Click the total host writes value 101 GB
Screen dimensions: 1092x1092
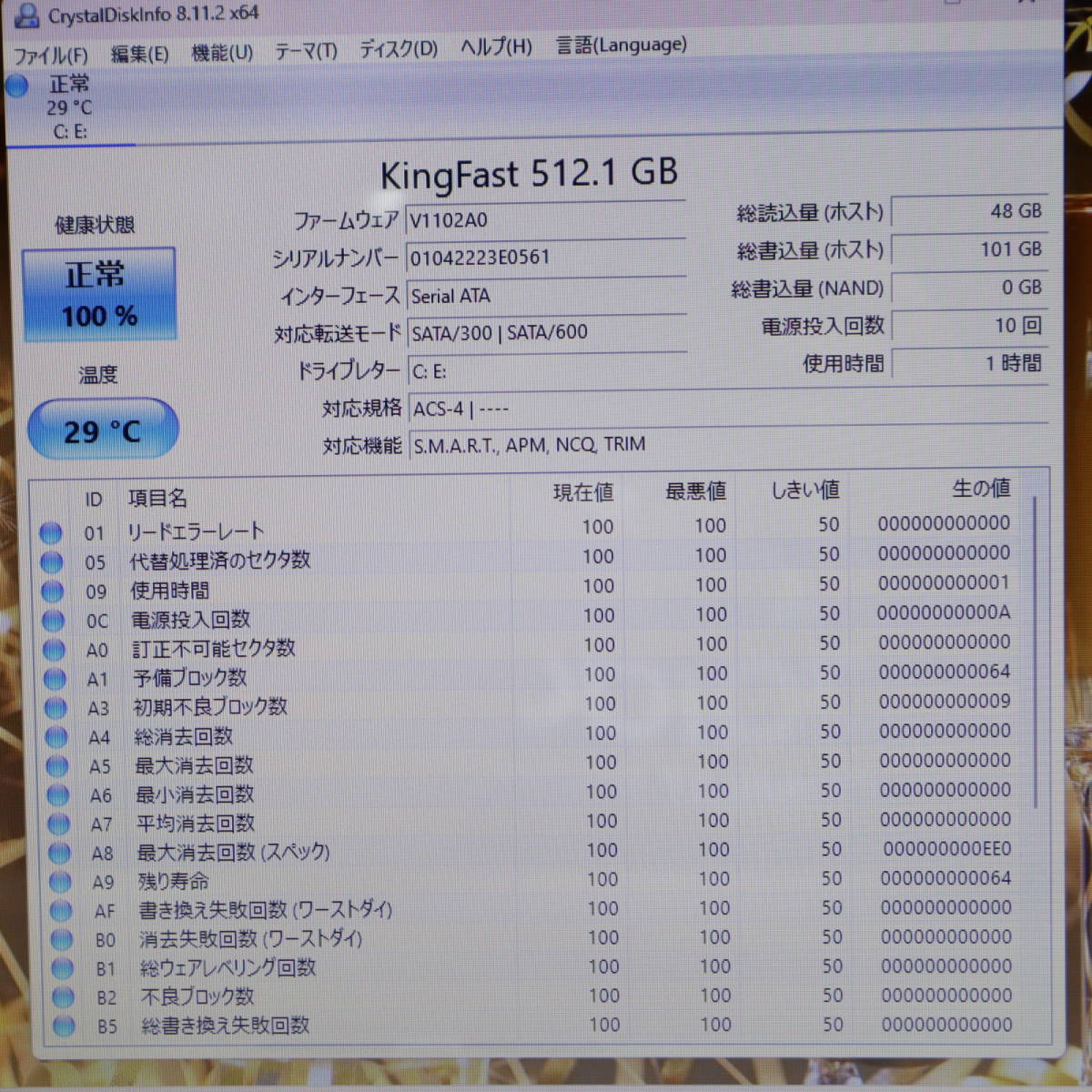(969, 249)
